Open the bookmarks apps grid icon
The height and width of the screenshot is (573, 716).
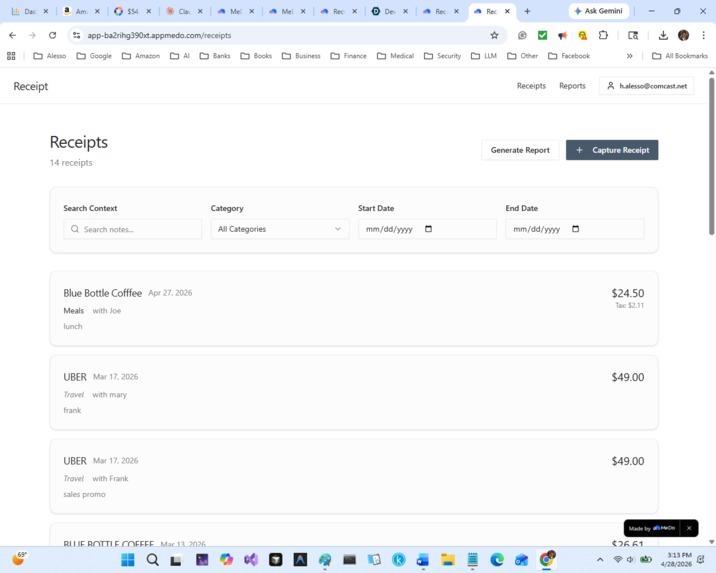11,56
